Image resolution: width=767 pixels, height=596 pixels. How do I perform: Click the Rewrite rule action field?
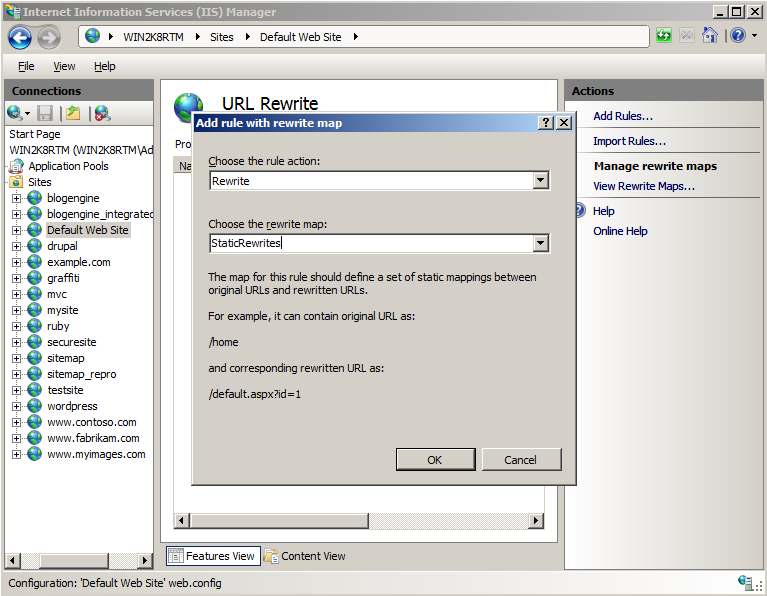(371, 181)
